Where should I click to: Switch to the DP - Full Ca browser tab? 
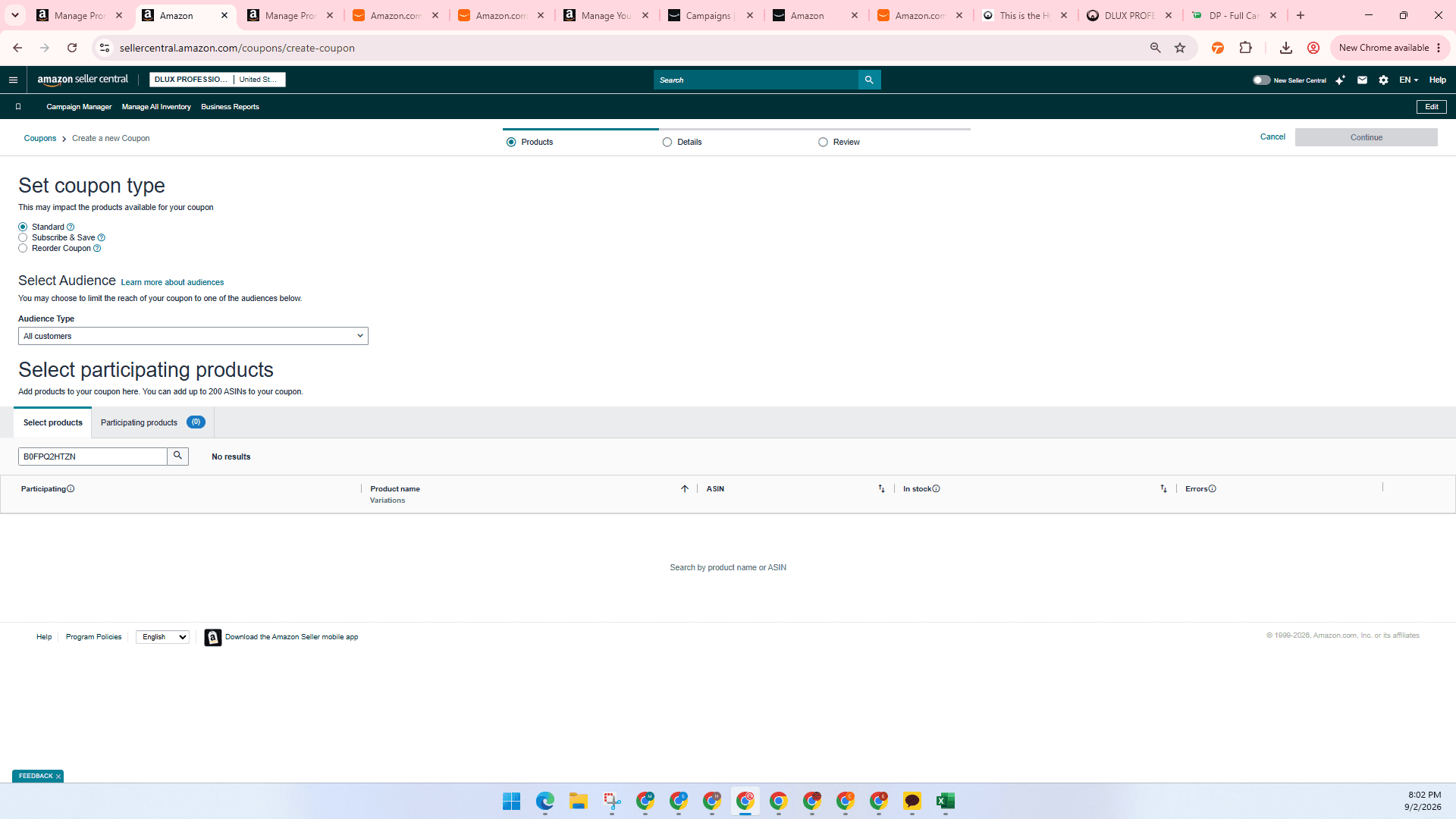(1234, 15)
